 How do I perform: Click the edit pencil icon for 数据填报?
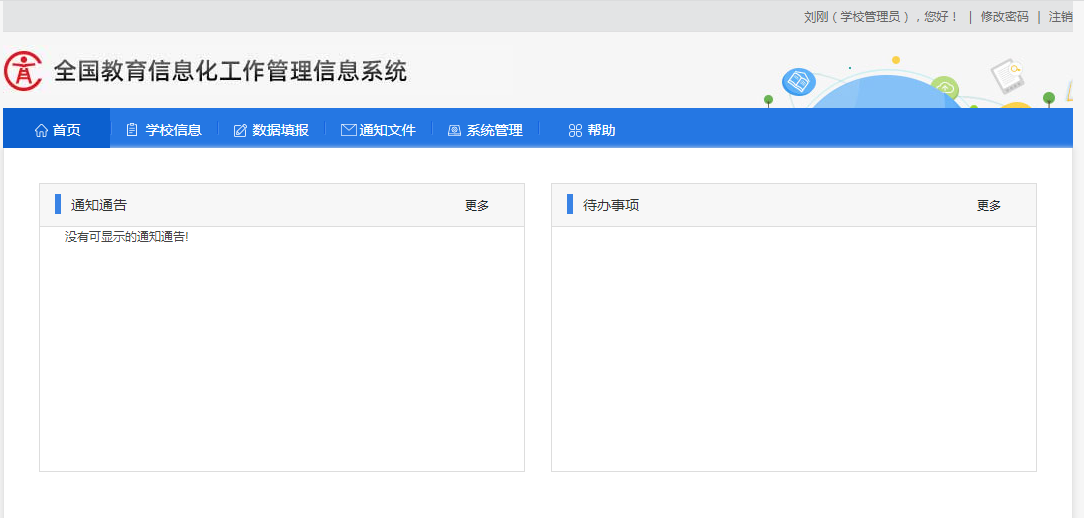(x=240, y=130)
